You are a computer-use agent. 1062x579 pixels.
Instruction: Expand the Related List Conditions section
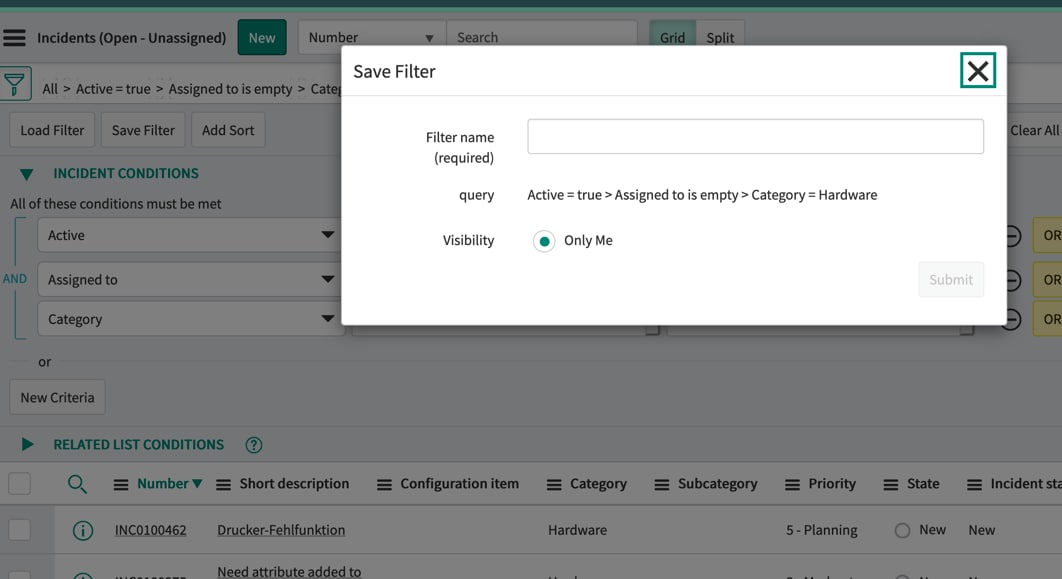point(27,444)
